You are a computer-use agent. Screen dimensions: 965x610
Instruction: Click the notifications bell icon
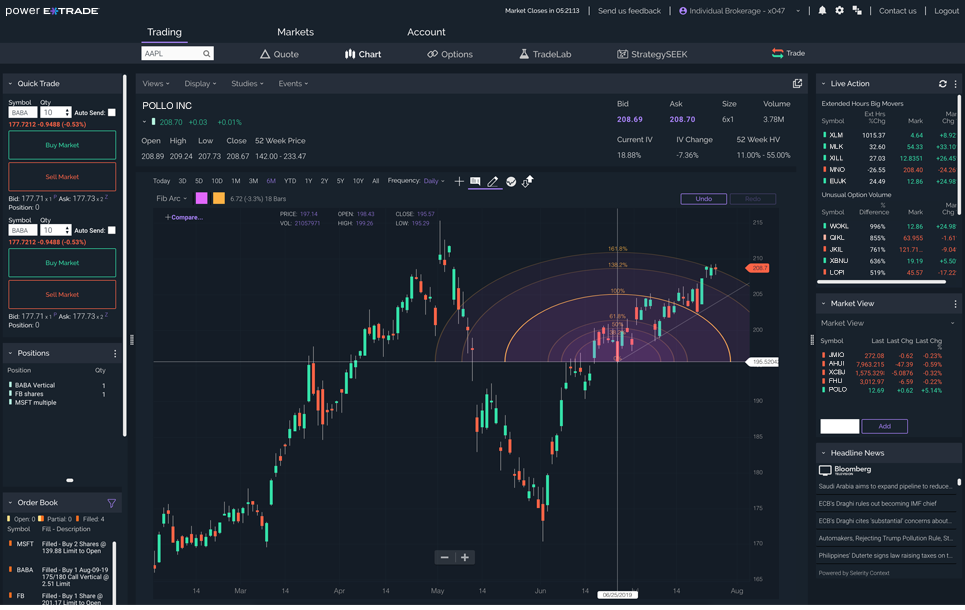pyautogui.click(x=822, y=11)
